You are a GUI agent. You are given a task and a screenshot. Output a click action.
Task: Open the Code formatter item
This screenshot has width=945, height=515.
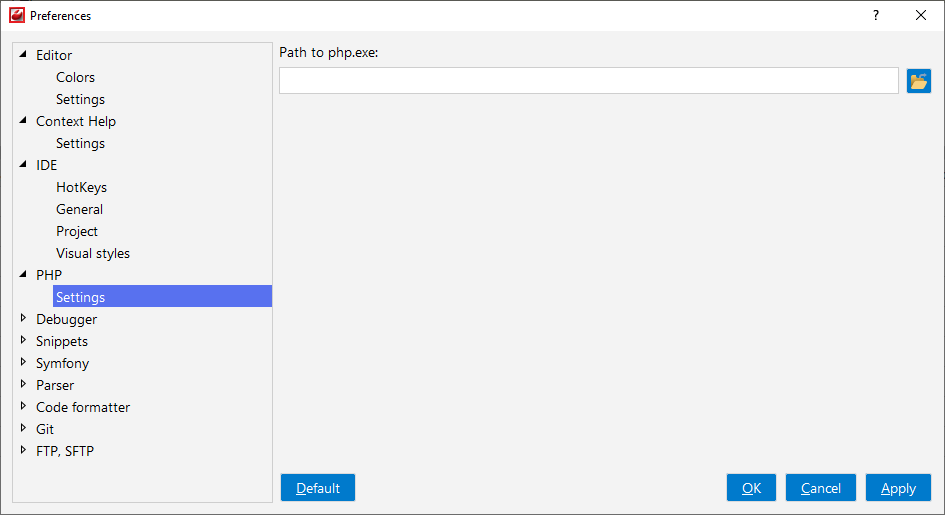click(x=83, y=407)
